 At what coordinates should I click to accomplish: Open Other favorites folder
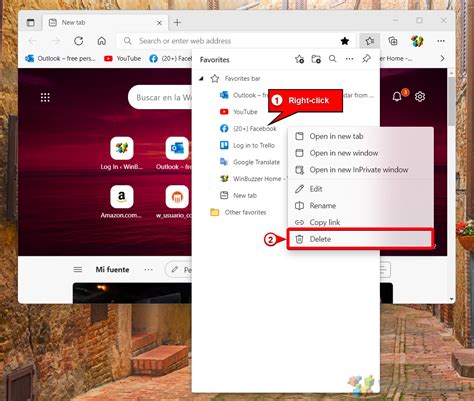238,212
